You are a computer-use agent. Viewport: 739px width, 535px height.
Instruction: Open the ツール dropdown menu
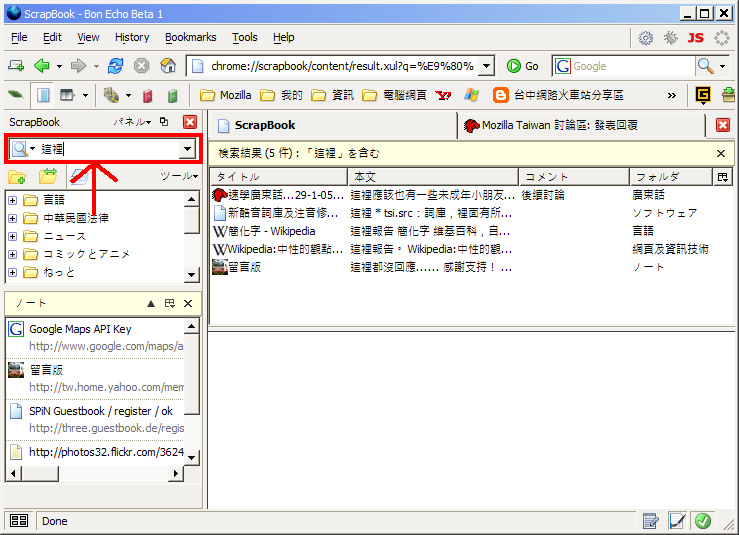[179, 177]
